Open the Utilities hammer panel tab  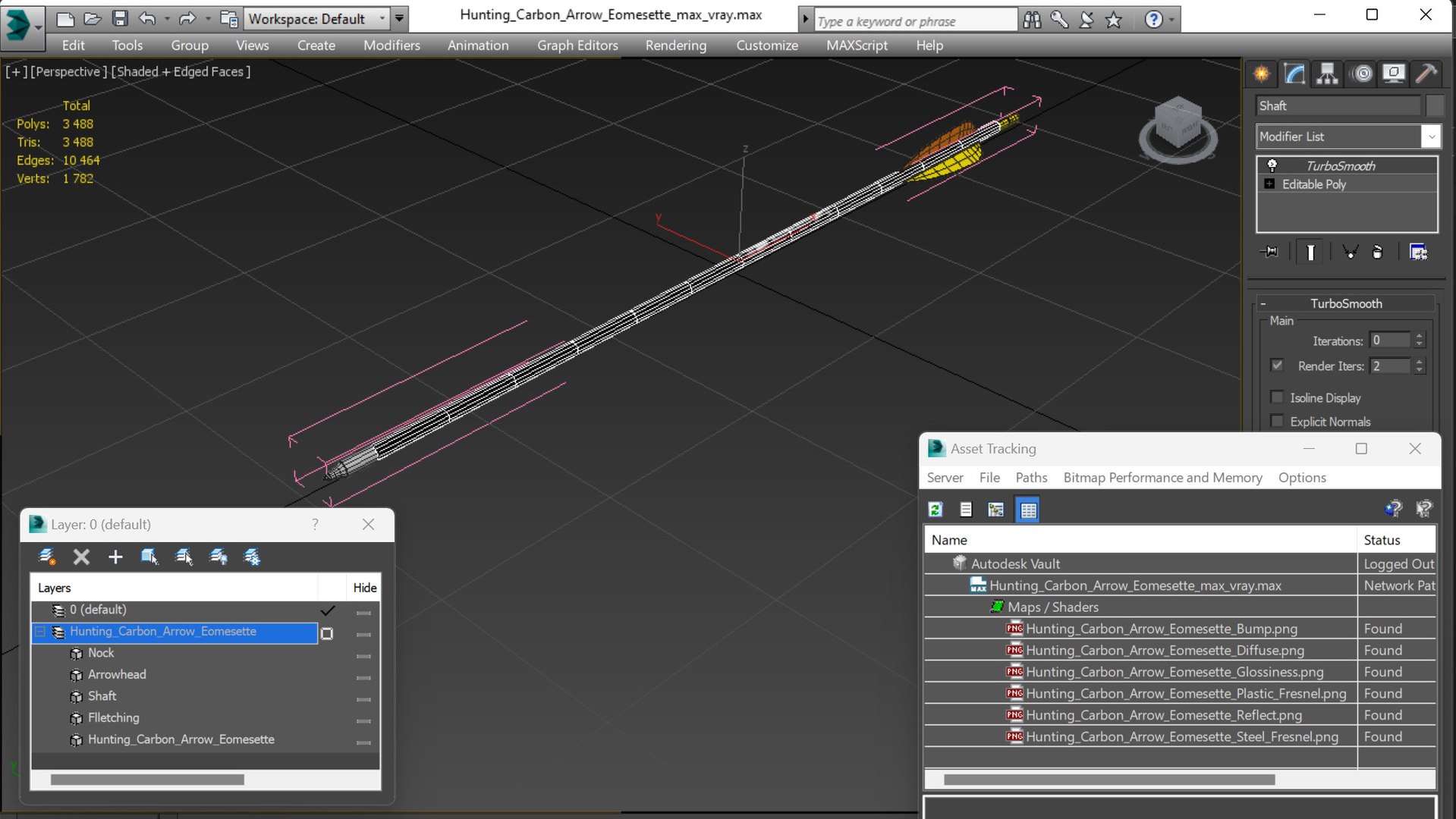pyautogui.click(x=1426, y=74)
